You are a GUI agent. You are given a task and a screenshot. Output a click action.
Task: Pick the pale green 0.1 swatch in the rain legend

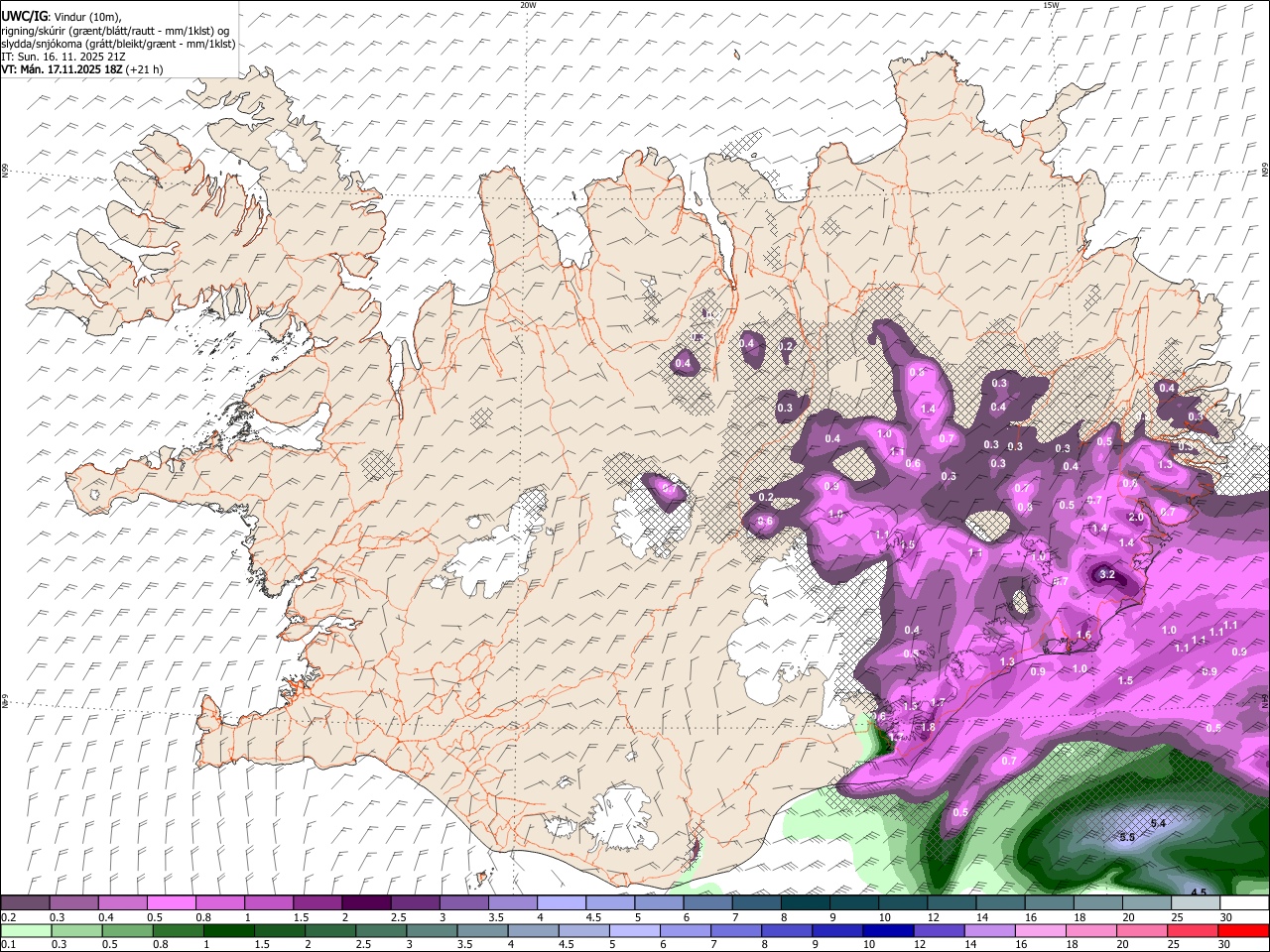coord(25,930)
